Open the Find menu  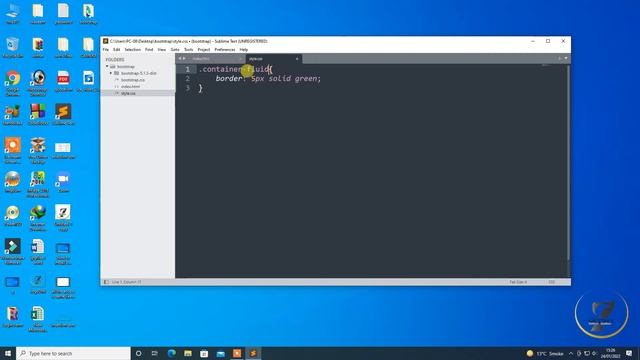(x=149, y=49)
